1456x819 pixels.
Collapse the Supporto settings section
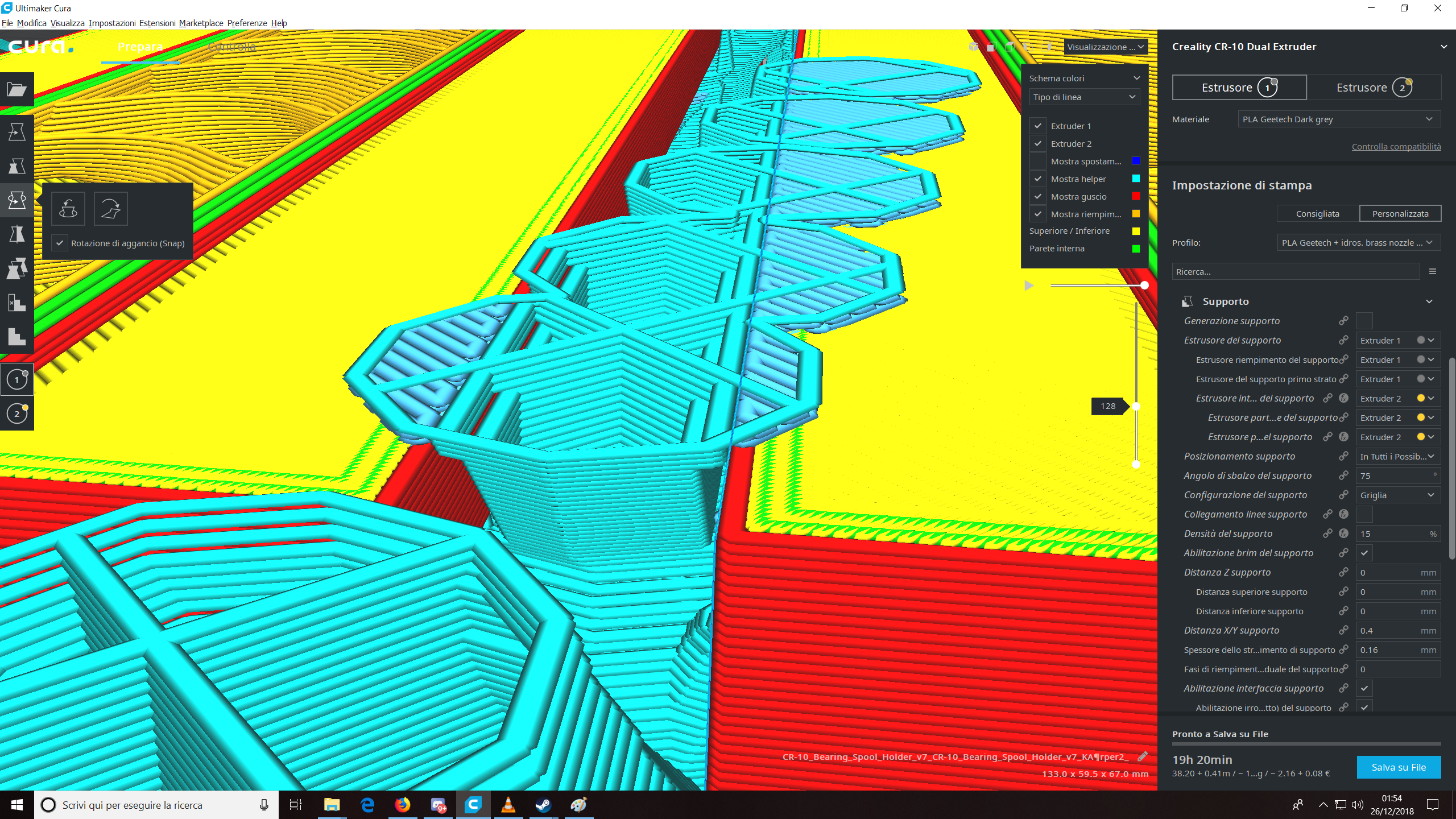(1429, 301)
